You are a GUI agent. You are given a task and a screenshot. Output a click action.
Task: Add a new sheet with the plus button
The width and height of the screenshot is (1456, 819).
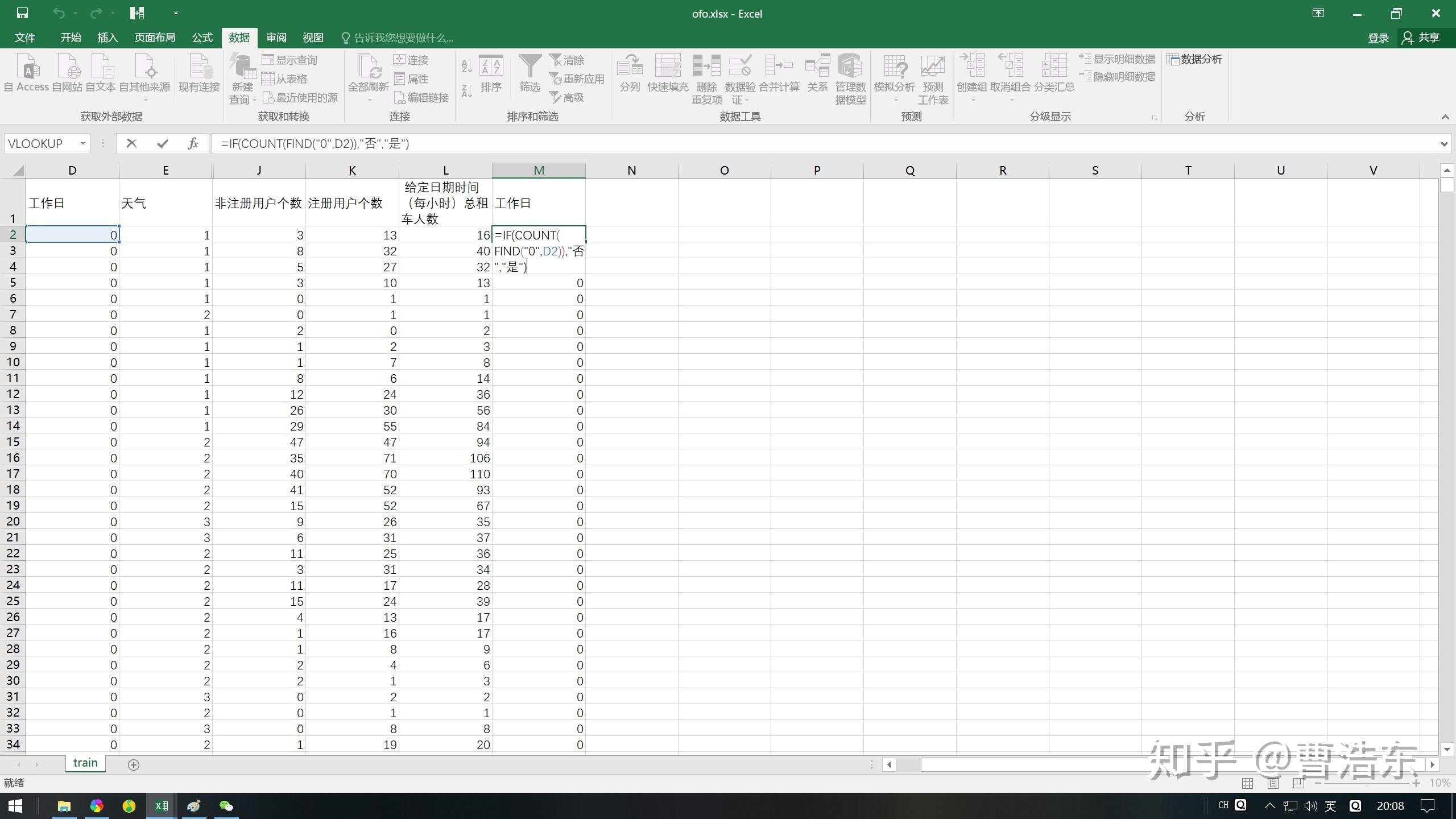(134, 765)
